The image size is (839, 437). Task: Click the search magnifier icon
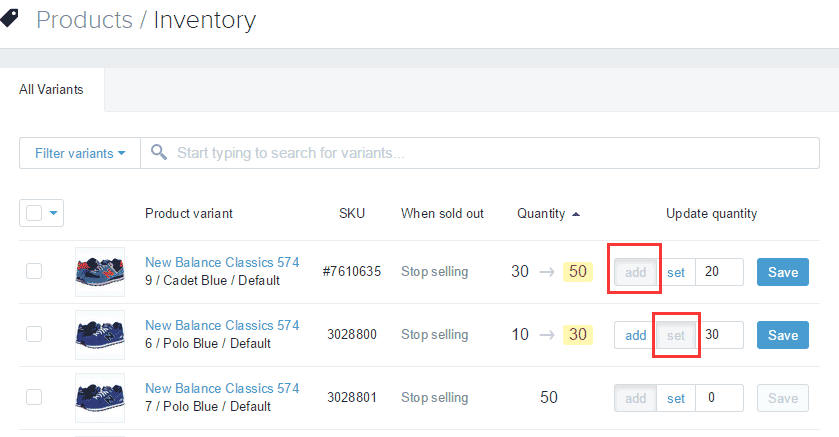[x=158, y=153]
